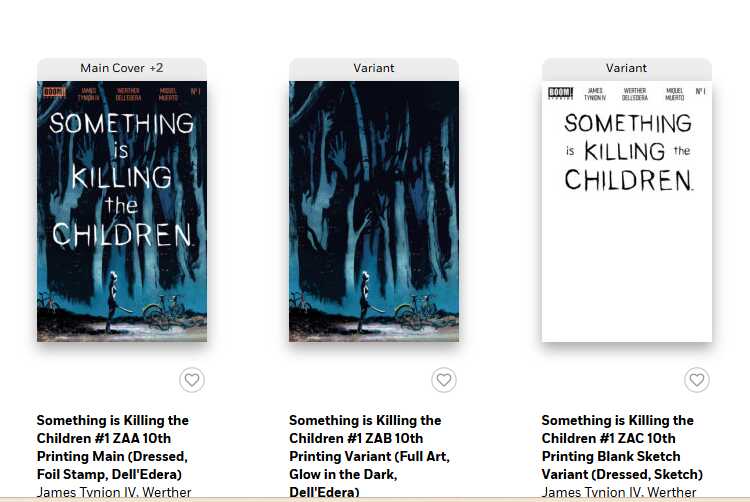Open ZAC Blank Sketch Variant title link

tap(622, 447)
